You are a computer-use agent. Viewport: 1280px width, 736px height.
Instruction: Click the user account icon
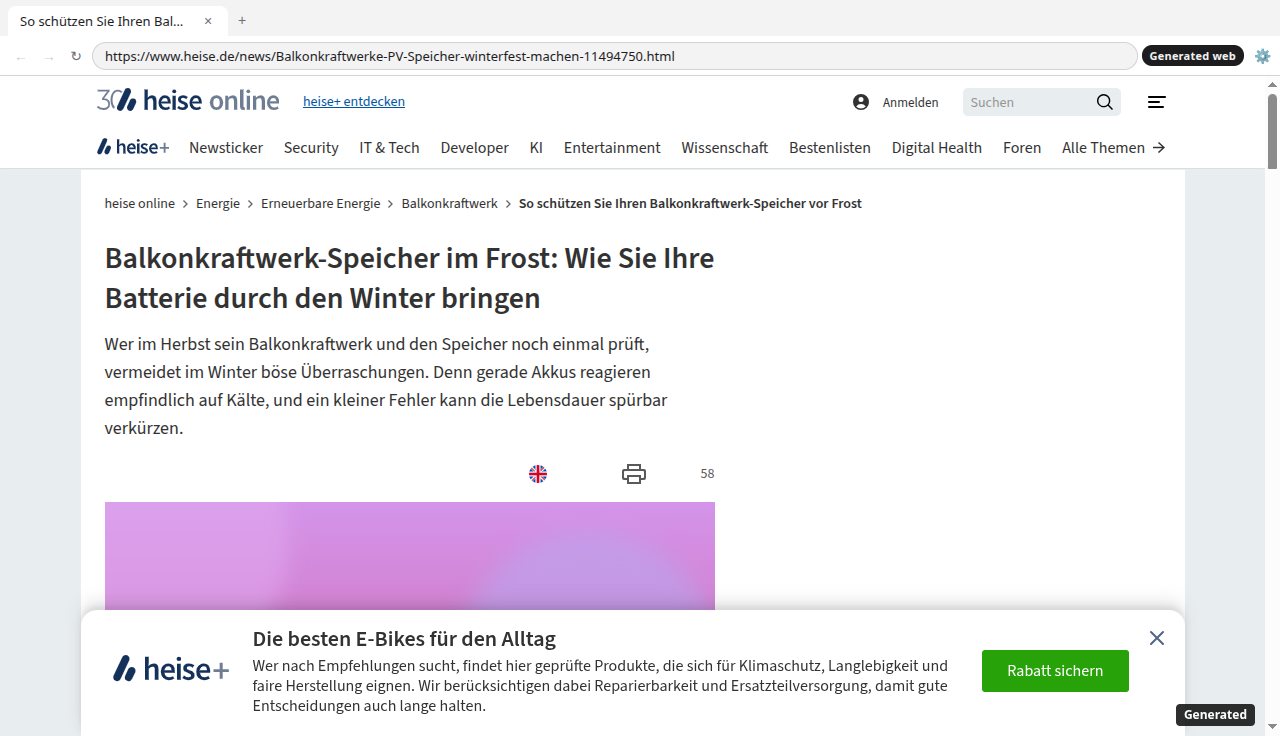tap(861, 102)
